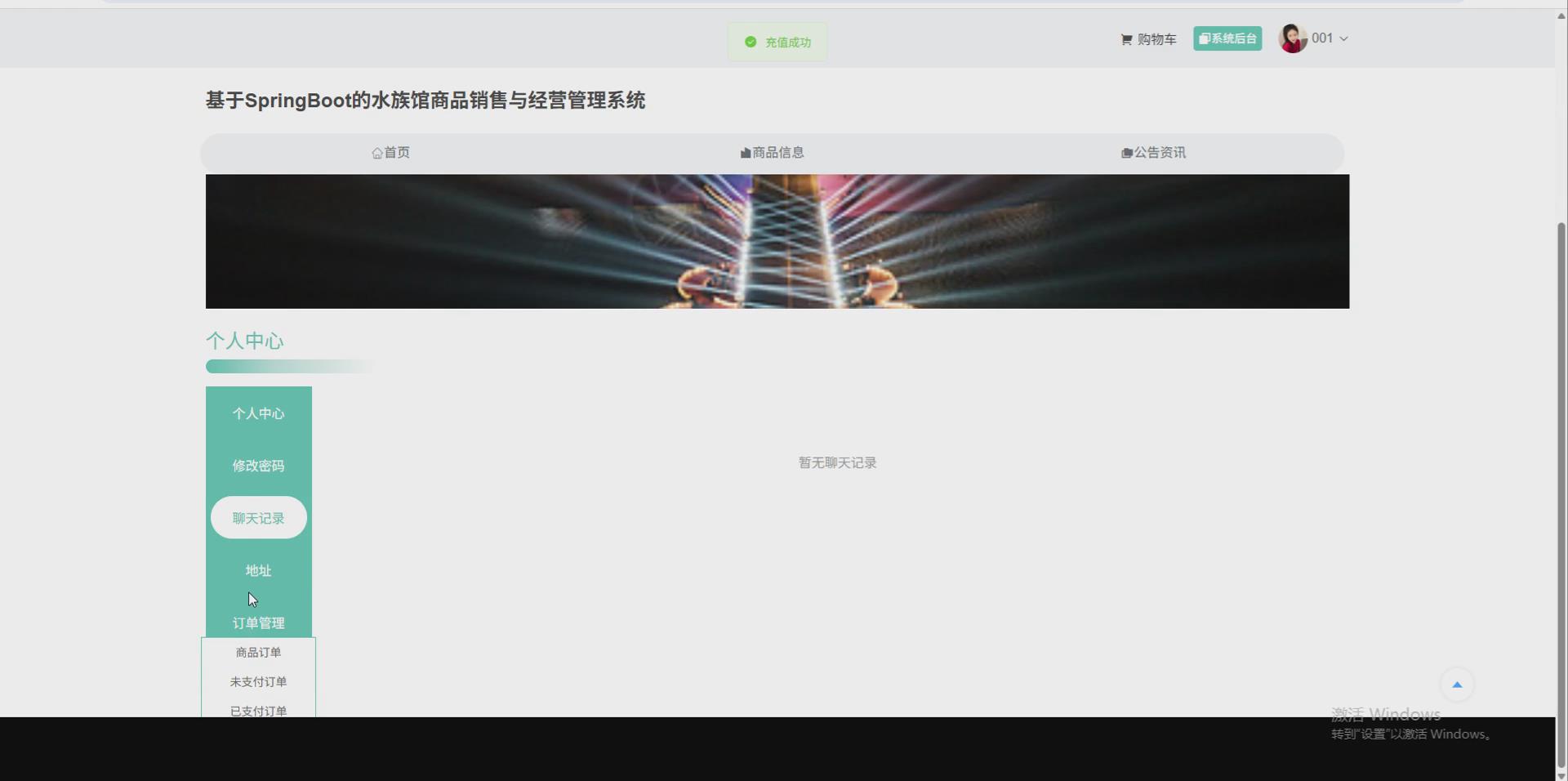Click the 个人中心 section heading

(245, 341)
